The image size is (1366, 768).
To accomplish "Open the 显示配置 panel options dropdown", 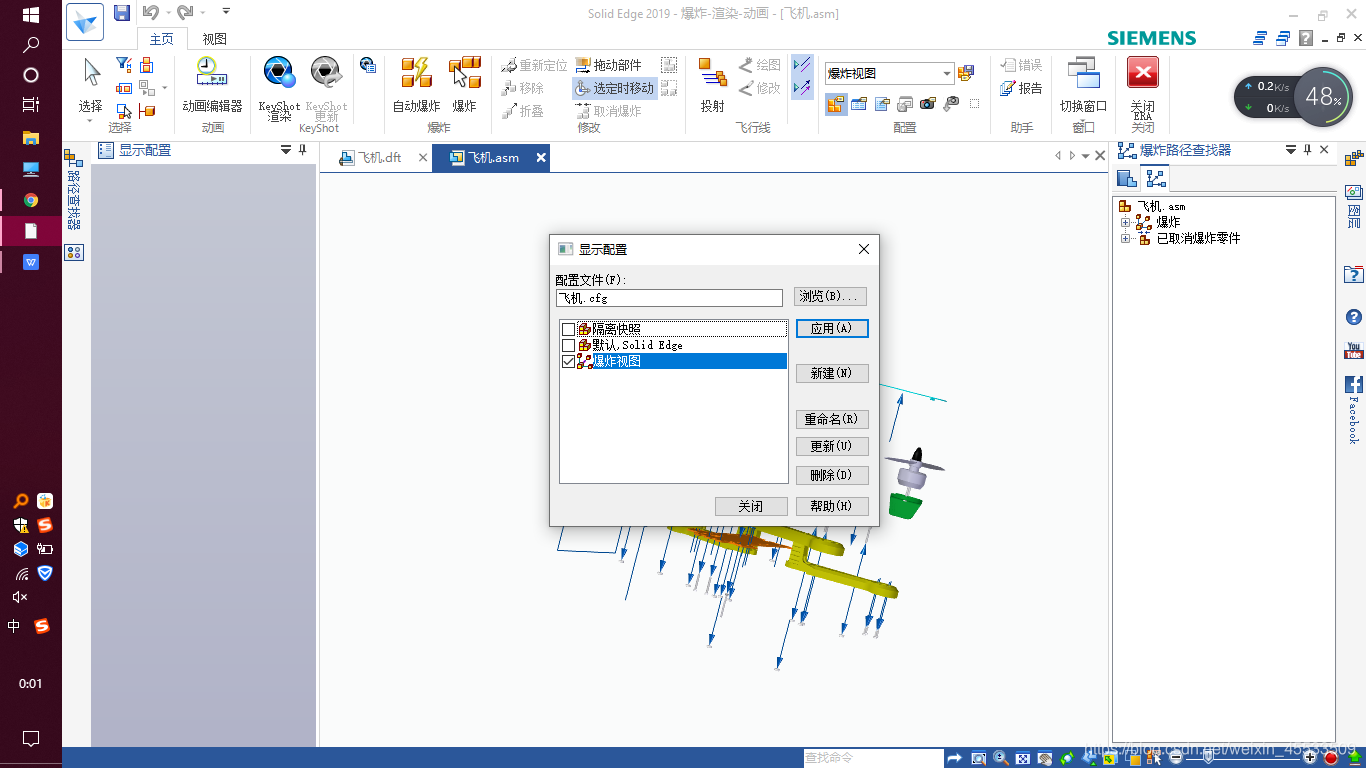I will [x=286, y=150].
